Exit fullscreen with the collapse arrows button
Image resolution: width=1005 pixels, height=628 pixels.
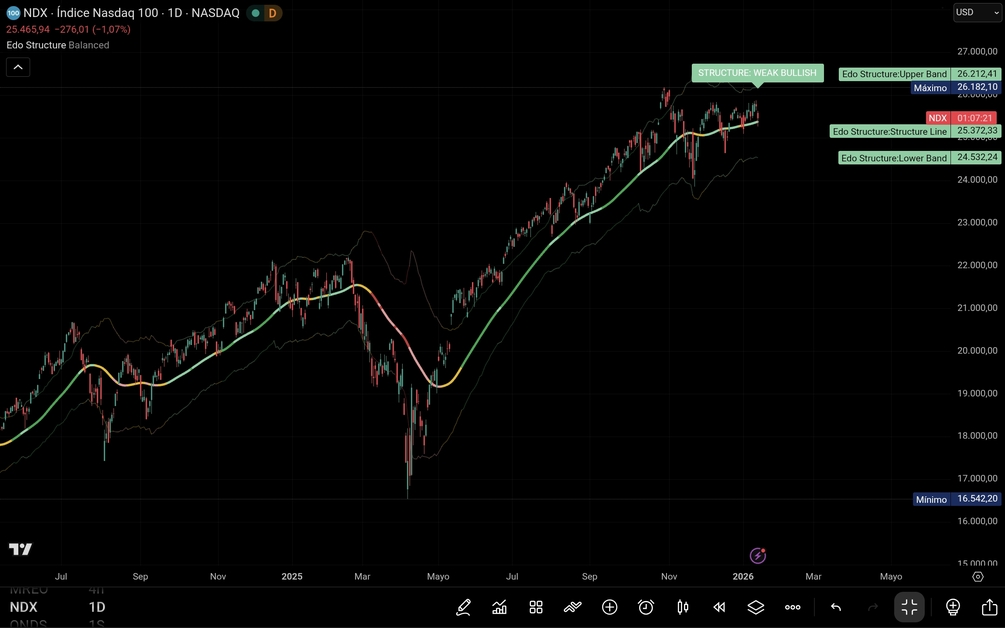click(909, 607)
